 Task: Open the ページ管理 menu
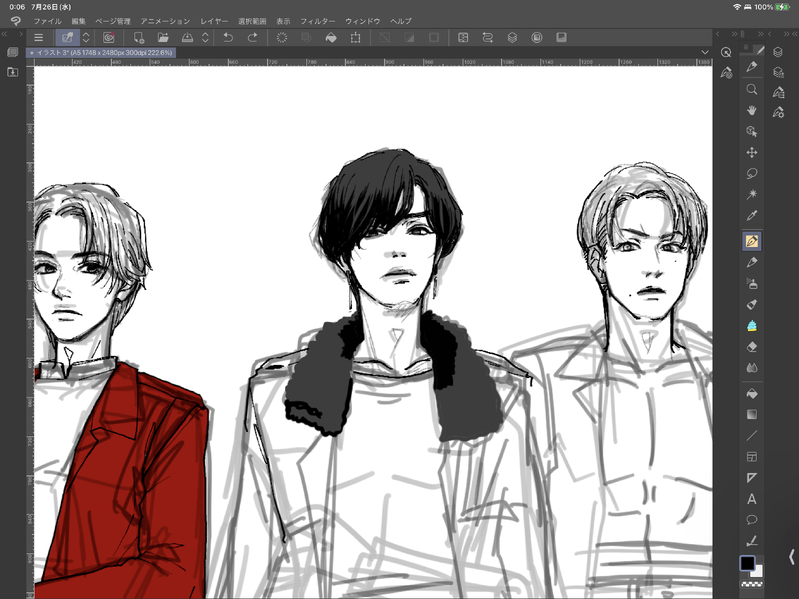coord(113,21)
